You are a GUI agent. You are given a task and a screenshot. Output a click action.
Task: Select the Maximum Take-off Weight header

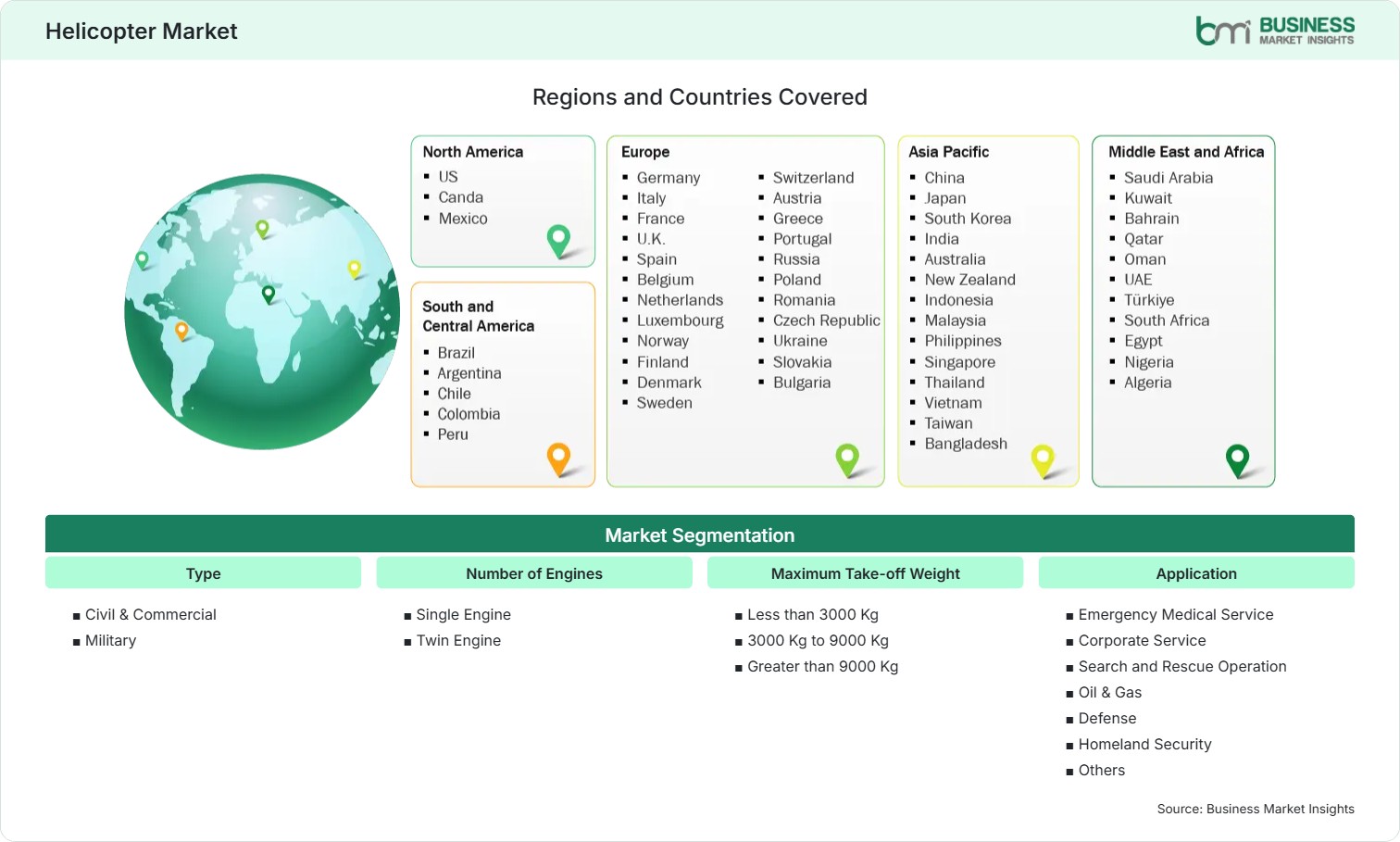click(x=865, y=573)
